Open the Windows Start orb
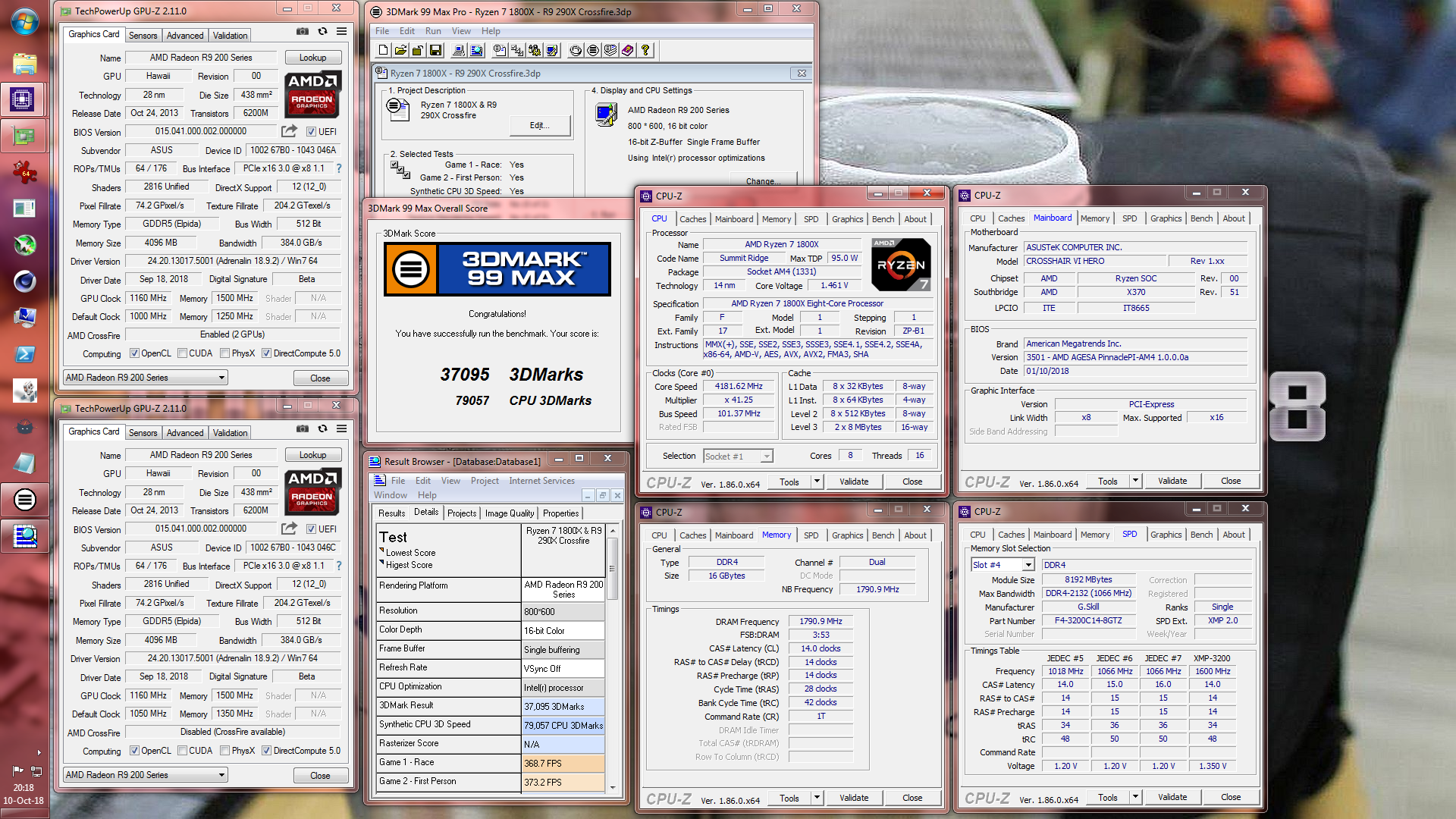 coord(24,21)
